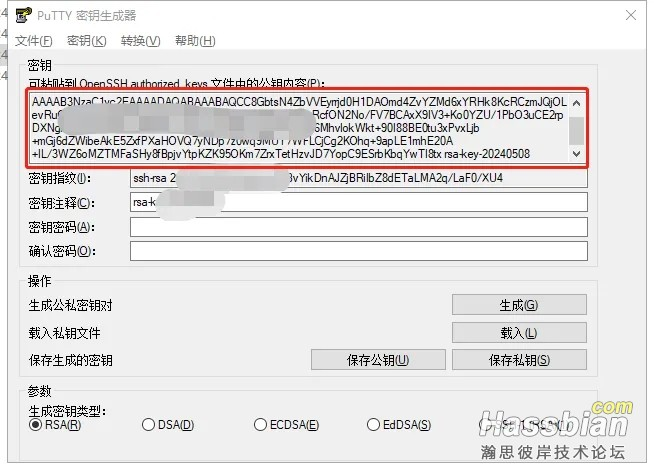Image resolution: width=654 pixels, height=470 pixels.
Task: Click the 保存生成的密钥 label
Action: point(70,360)
